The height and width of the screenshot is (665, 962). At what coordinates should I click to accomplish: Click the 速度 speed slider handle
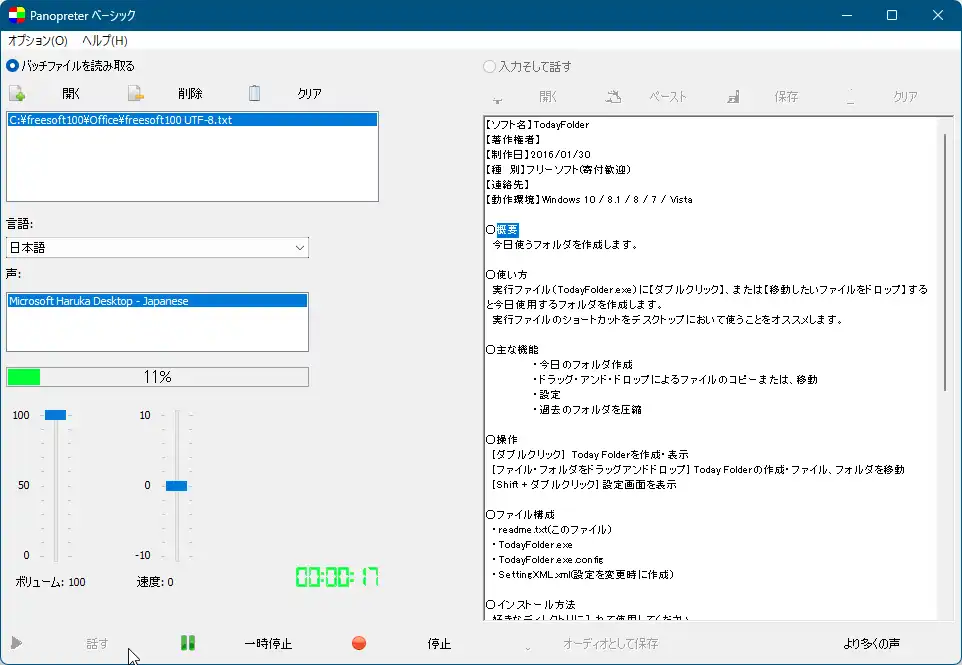pyautogui.click(x=176, y=485)
